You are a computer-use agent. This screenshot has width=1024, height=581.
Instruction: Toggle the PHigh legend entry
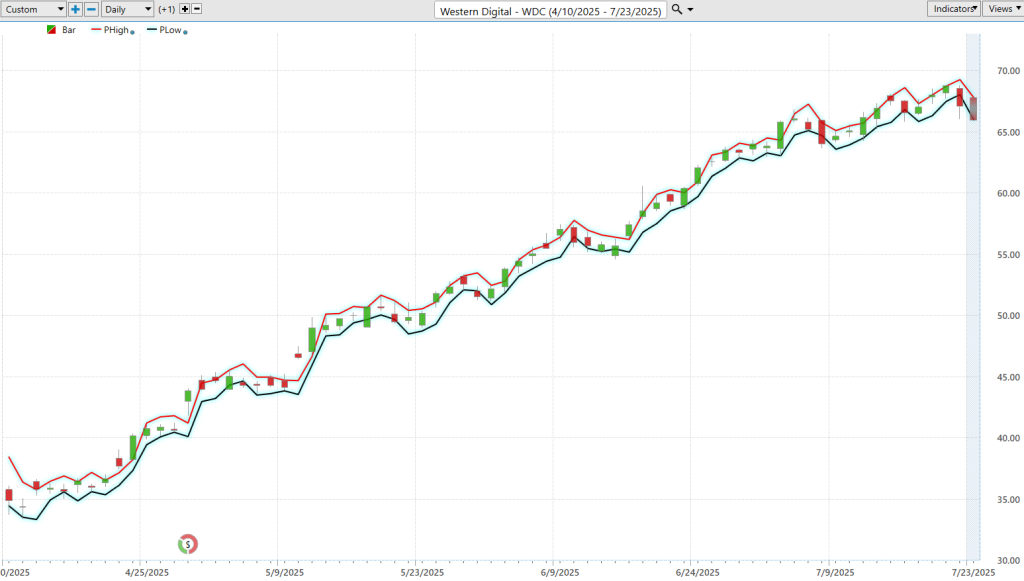coord(116,30)
